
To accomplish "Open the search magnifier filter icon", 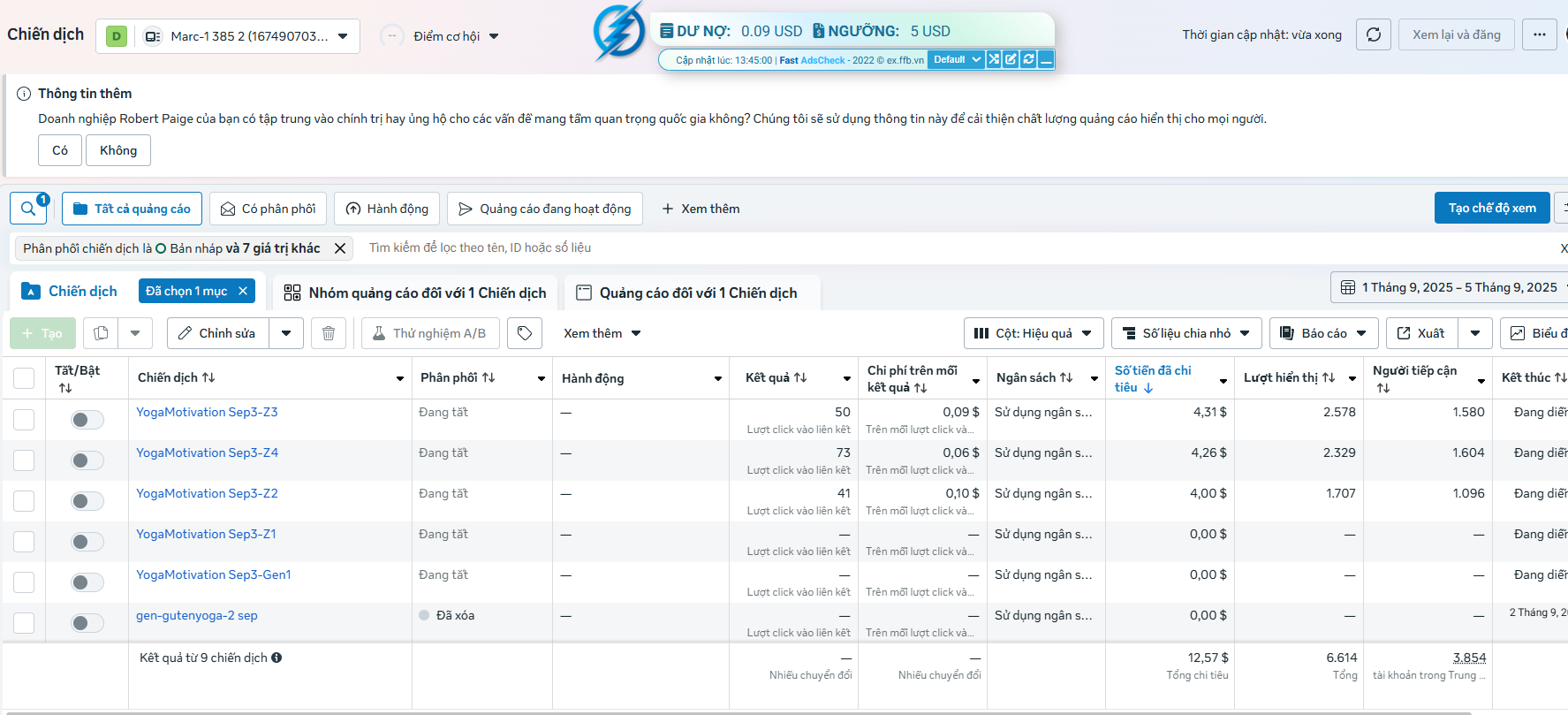I will (x=29, y=209).
